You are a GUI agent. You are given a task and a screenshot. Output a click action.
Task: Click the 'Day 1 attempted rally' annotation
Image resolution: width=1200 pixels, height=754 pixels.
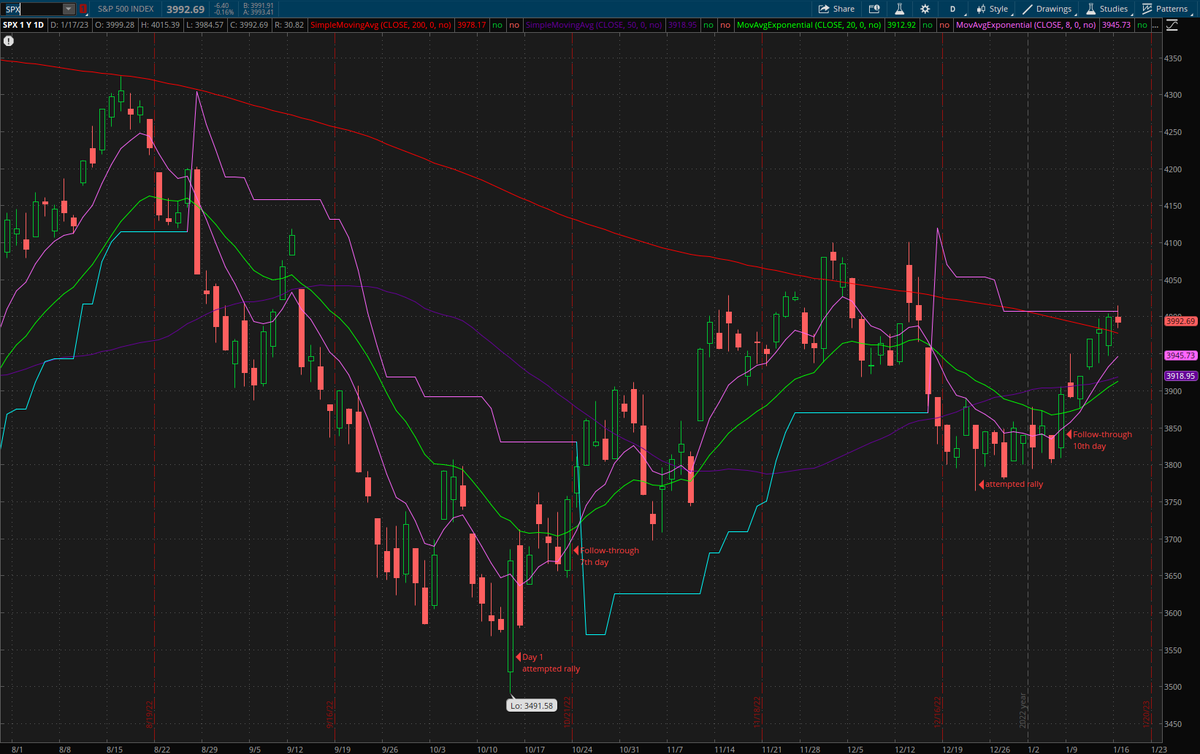pyautogui.click(x=549, y=662)
